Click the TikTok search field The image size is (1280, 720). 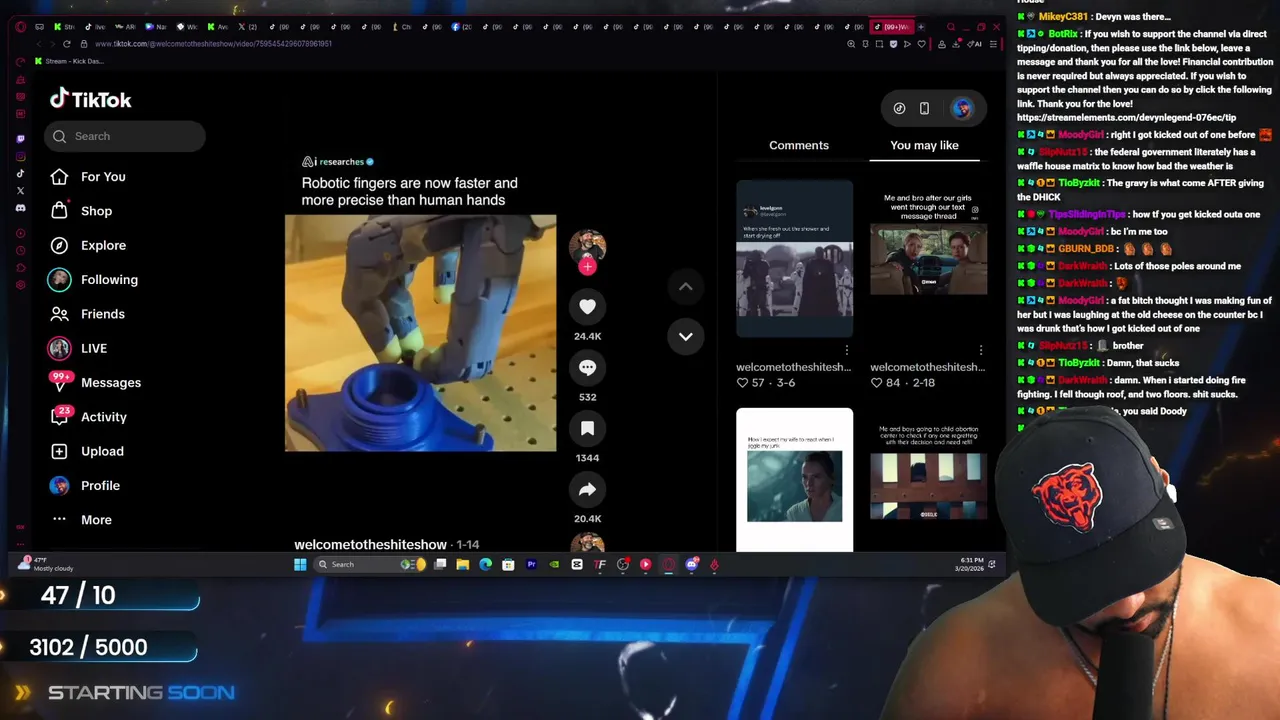pos(125,136)
